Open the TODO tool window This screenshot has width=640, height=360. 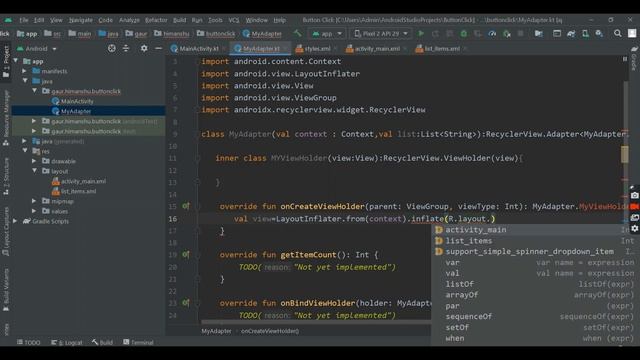(29, 342)
